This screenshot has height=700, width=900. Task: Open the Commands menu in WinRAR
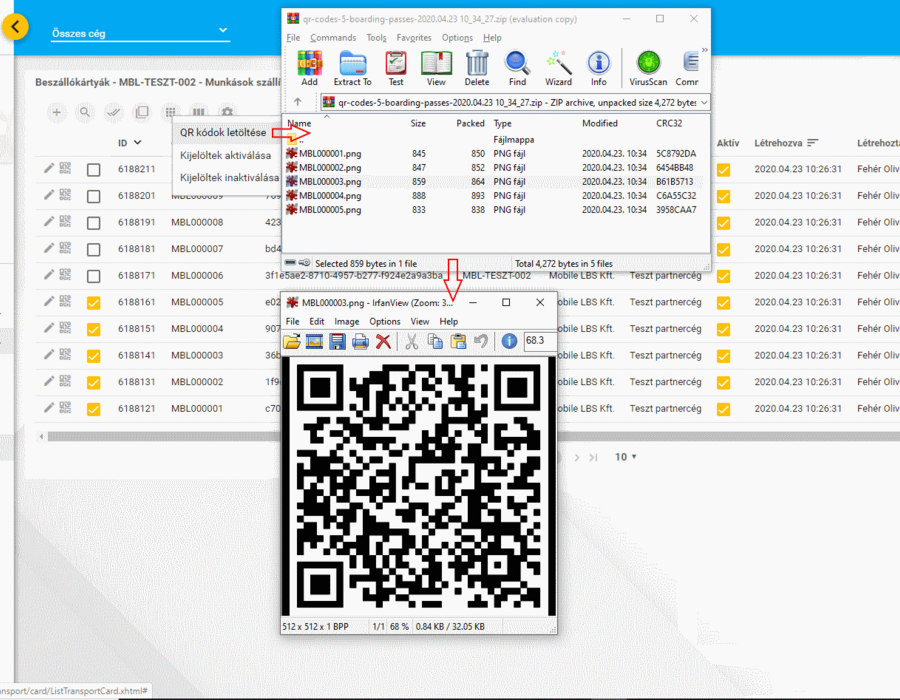[333, 38]
